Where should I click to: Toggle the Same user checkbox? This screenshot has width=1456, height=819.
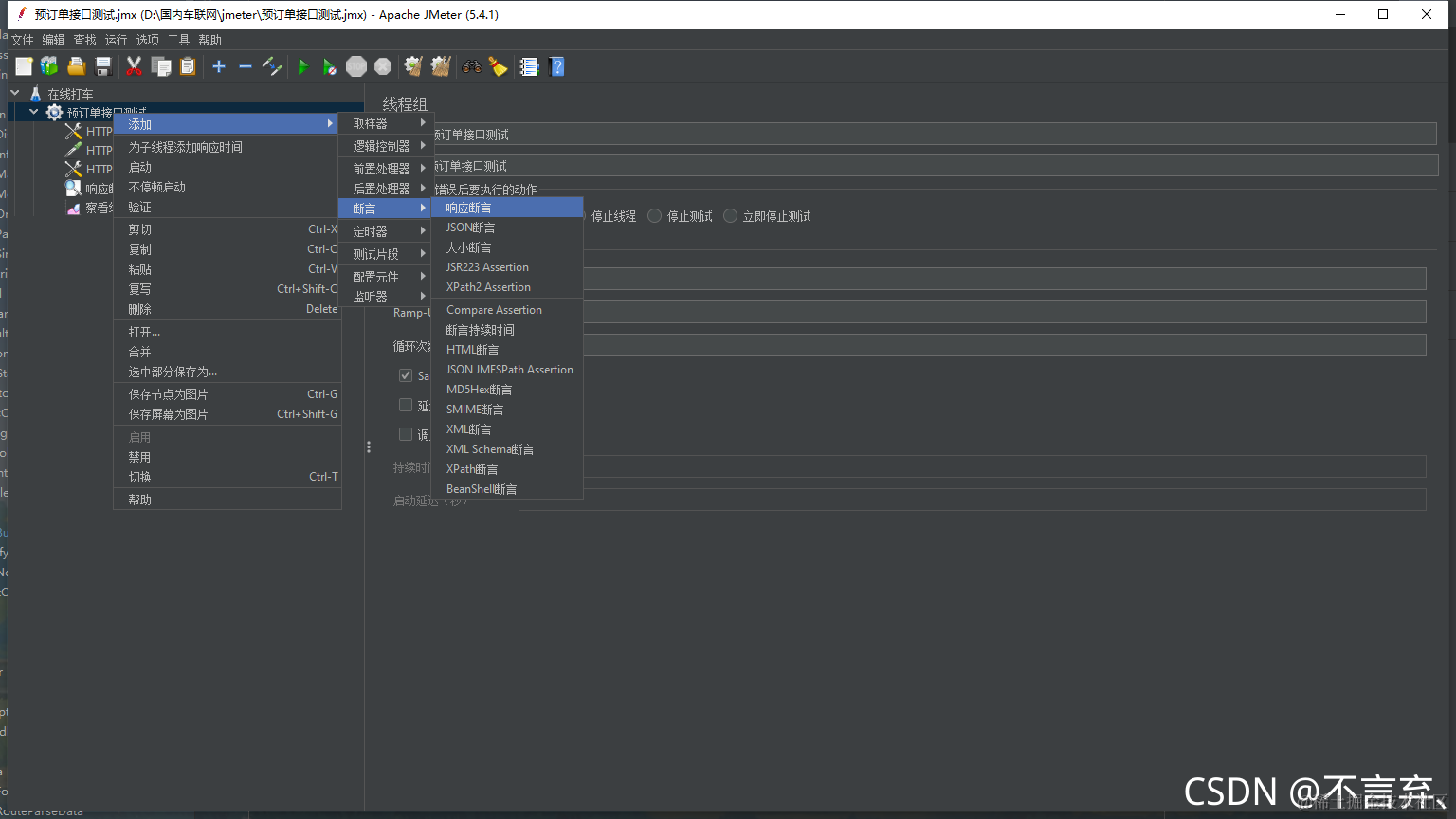pyautogui.click(x=406, y=375)
